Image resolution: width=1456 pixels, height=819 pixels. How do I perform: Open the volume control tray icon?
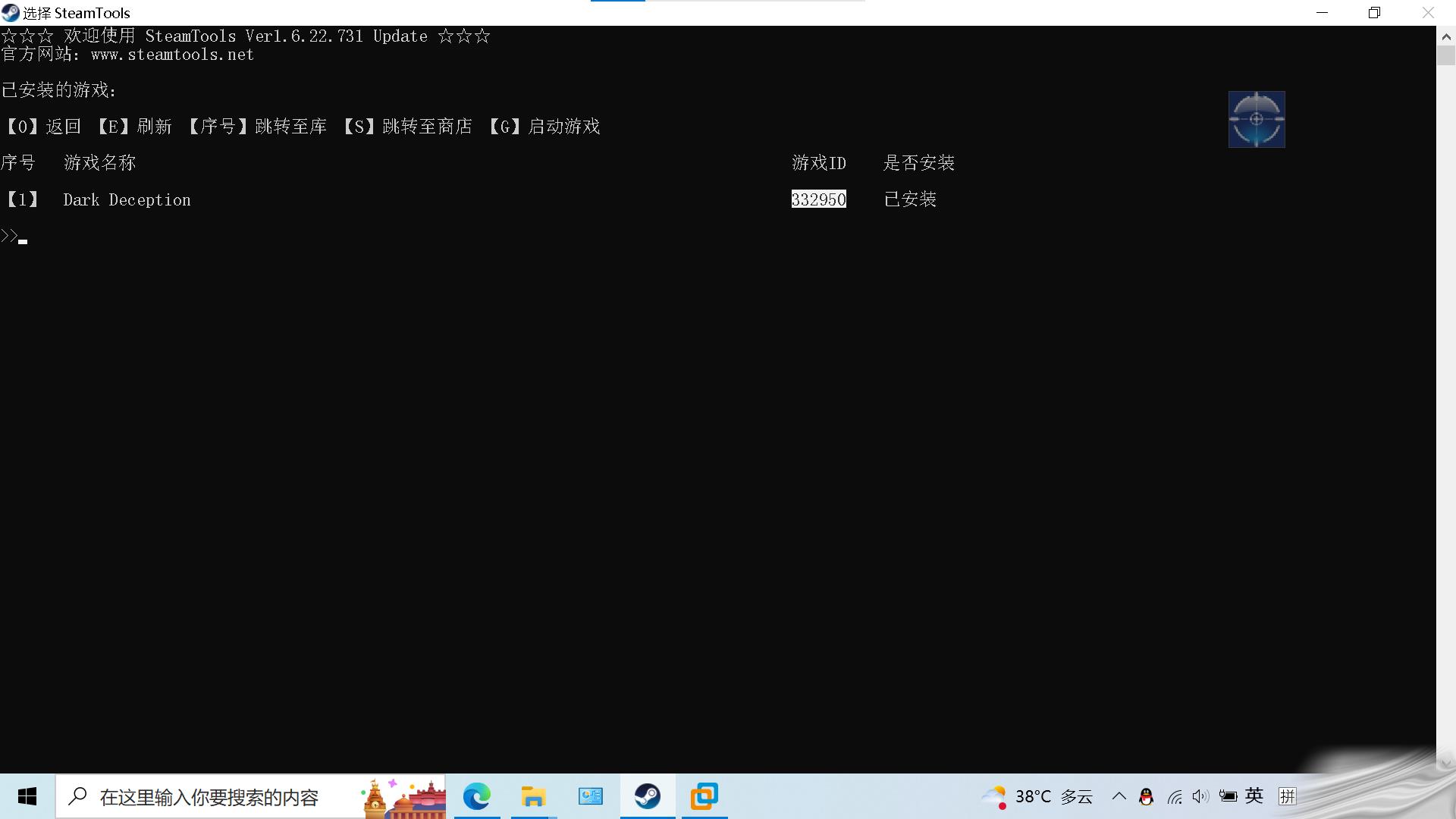click(x=1200, y=796)
